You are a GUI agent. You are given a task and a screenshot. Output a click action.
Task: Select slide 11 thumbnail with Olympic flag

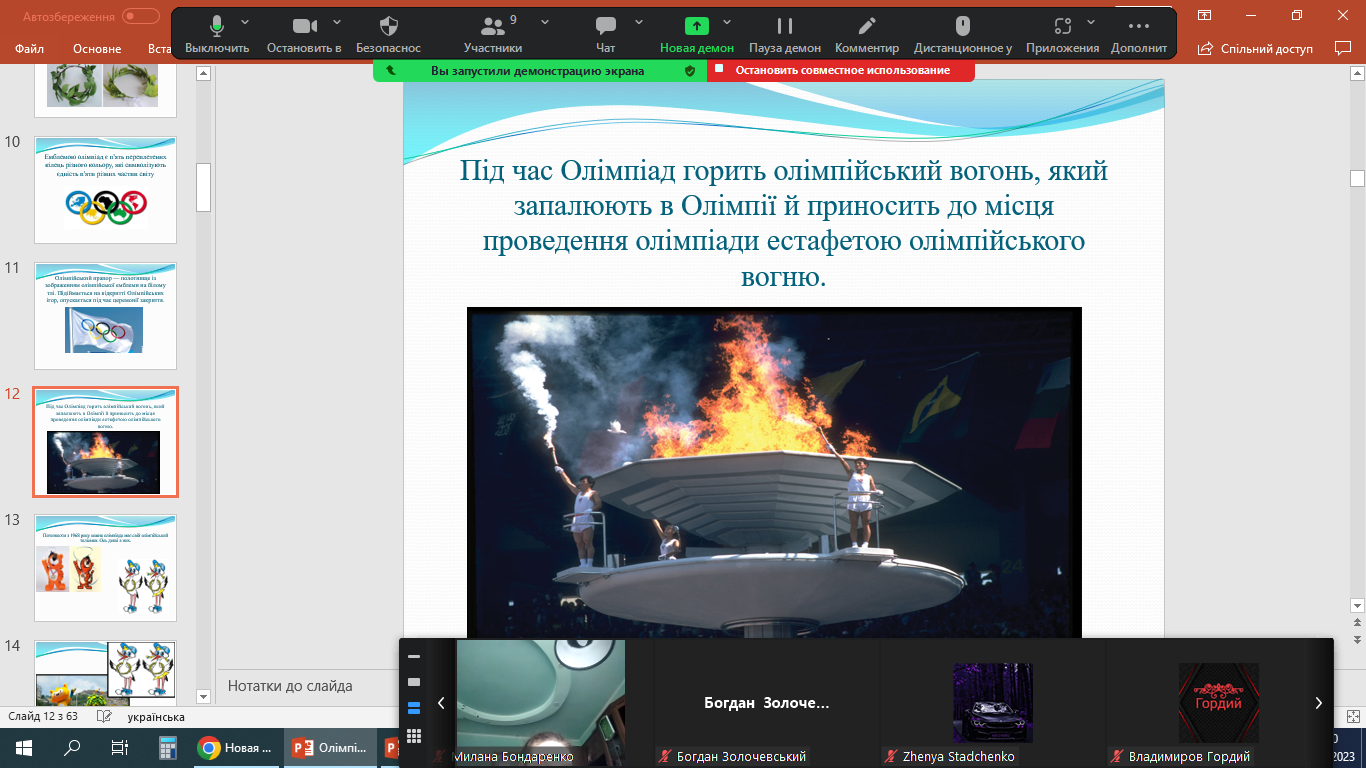(x=105, y=316)
